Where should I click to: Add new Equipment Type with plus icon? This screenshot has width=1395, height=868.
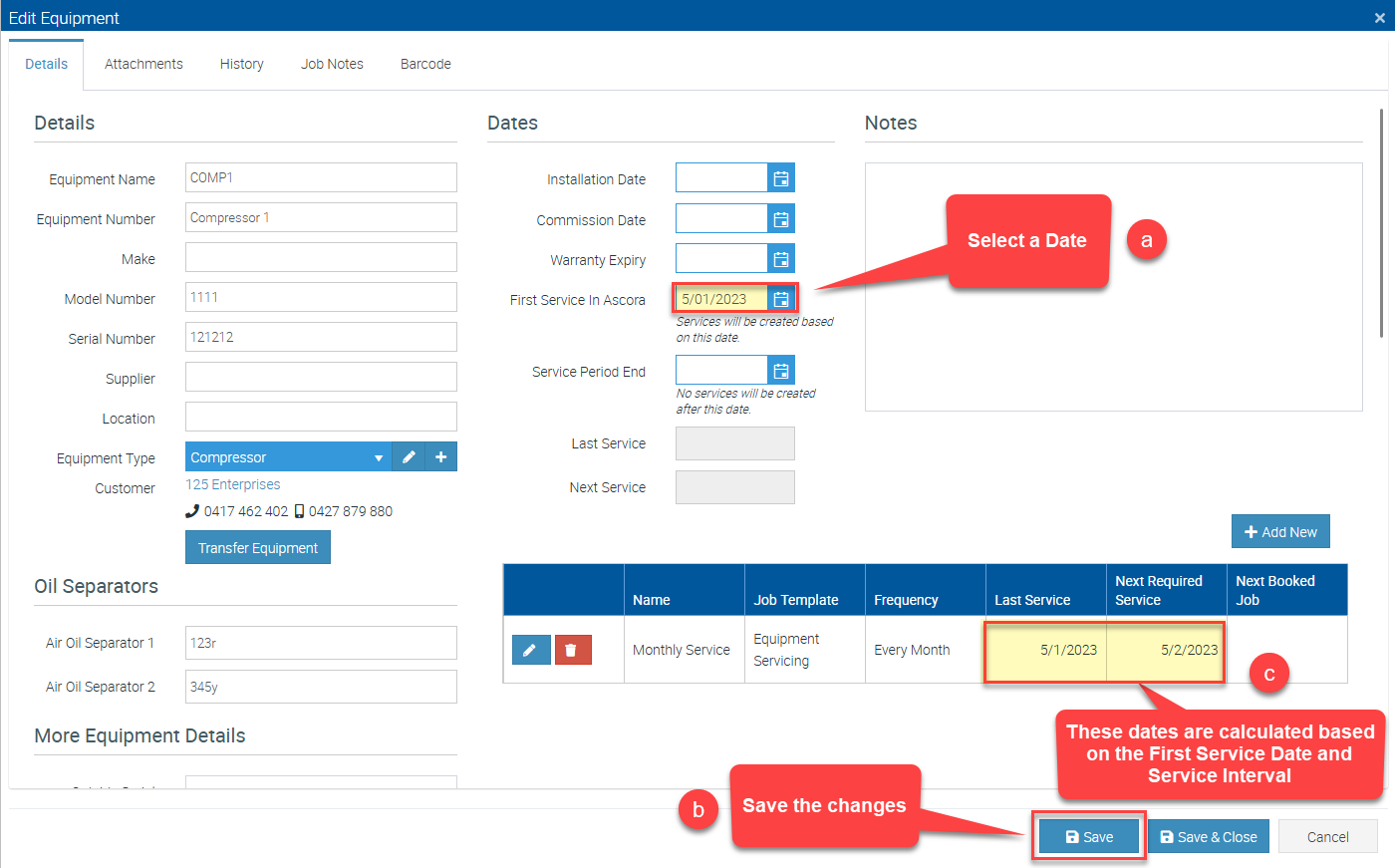click(x=440, y=457)
